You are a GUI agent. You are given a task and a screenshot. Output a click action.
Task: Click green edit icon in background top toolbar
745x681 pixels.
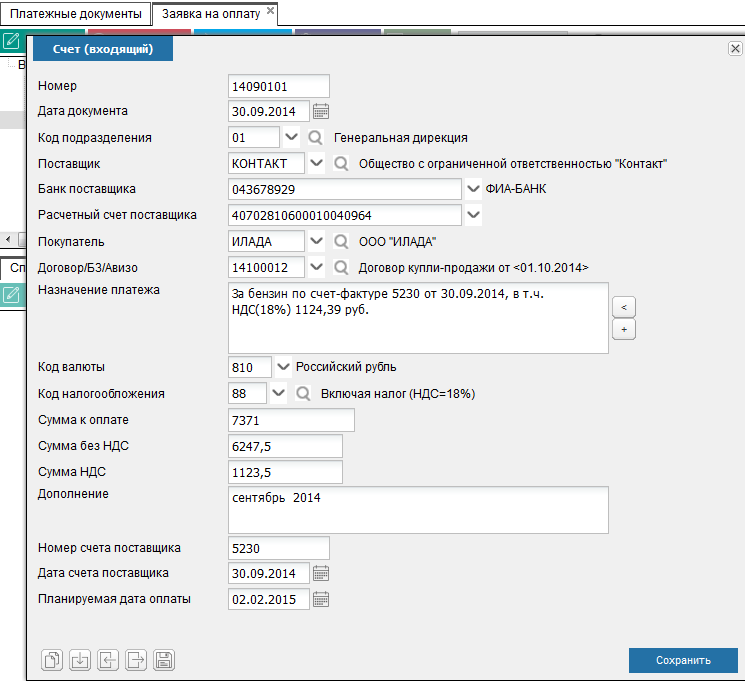point(11,41)
